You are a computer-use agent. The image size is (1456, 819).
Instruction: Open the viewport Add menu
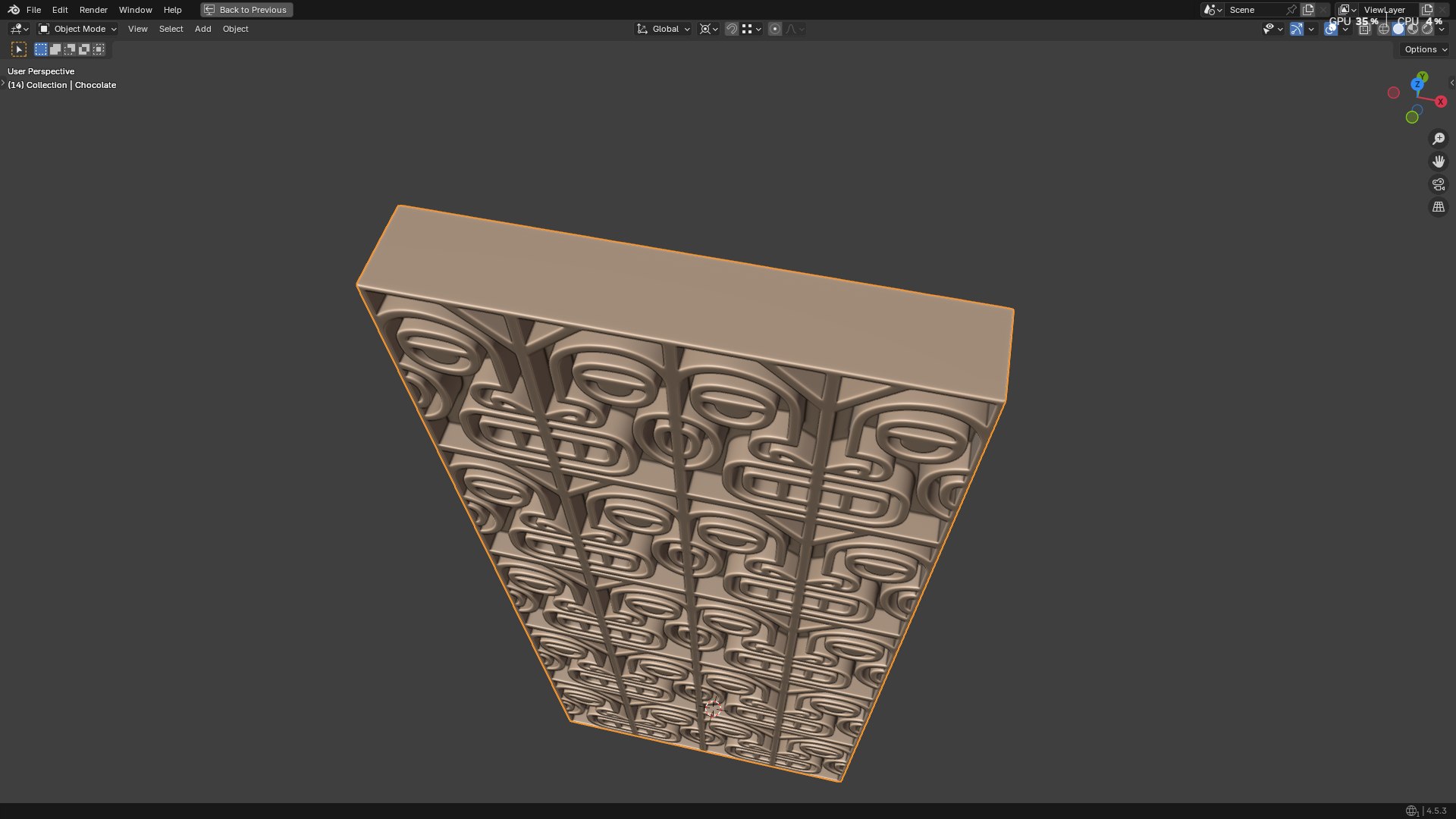pos(202,29)
